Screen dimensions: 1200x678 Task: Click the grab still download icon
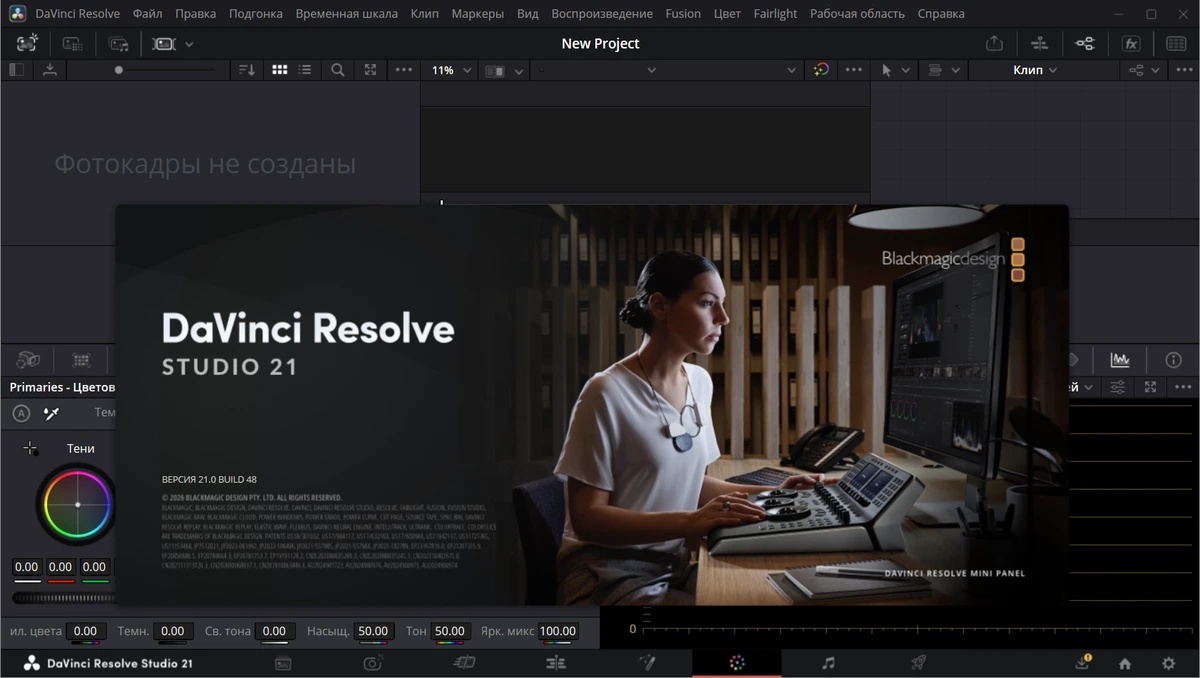coord(50,70)
